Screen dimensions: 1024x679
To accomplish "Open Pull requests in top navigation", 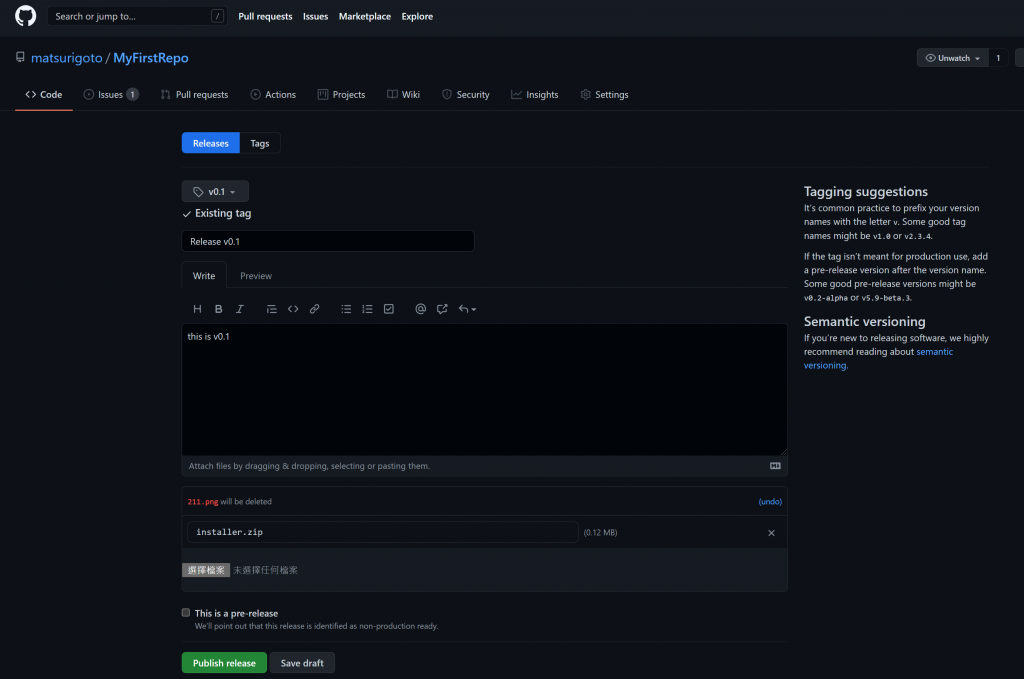I will (265, 16).
